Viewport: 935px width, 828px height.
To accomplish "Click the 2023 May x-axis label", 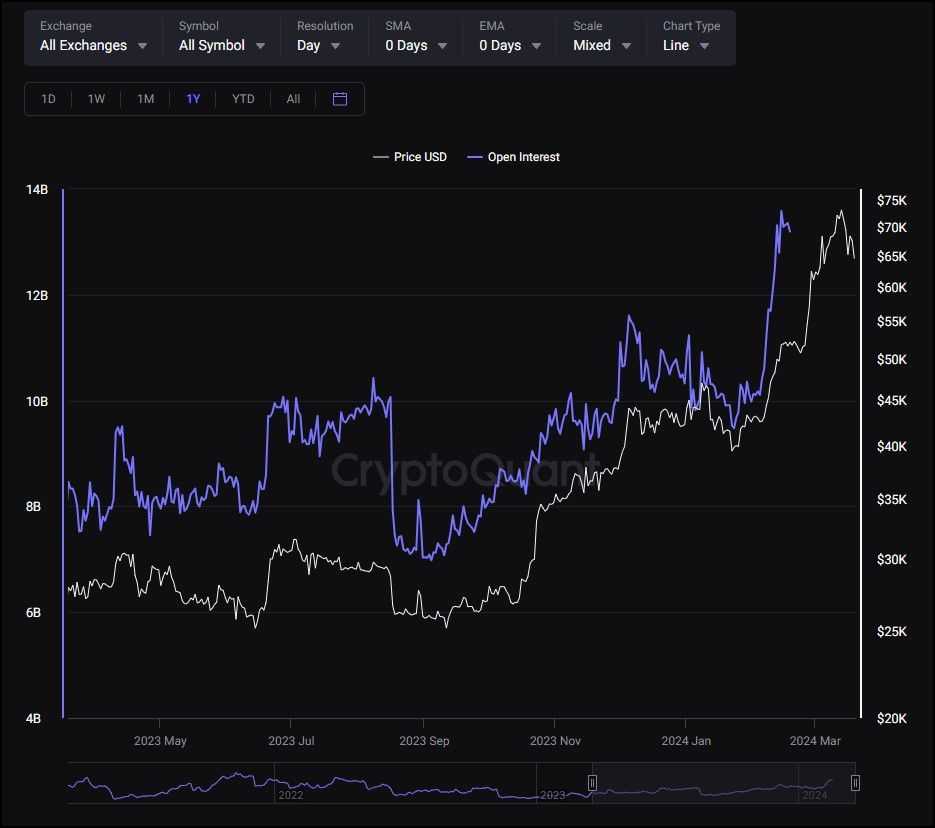I will point(160,741).
